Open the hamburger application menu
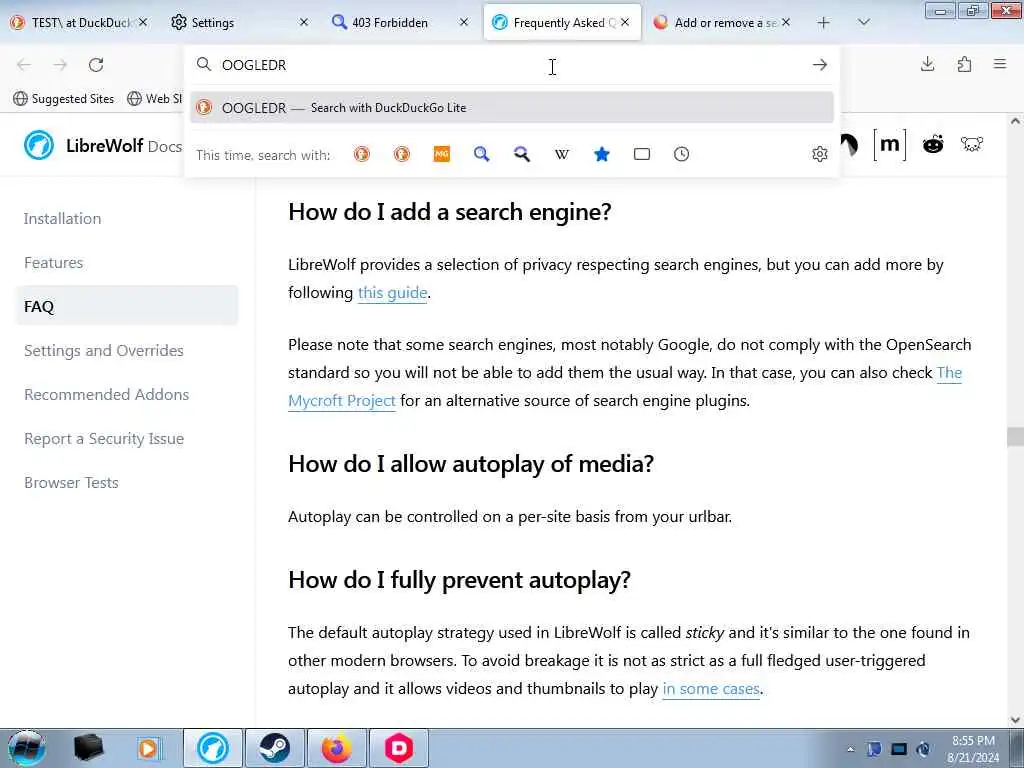The width and height of the screenshot is (1024, 768). [x=1000, y=64]
